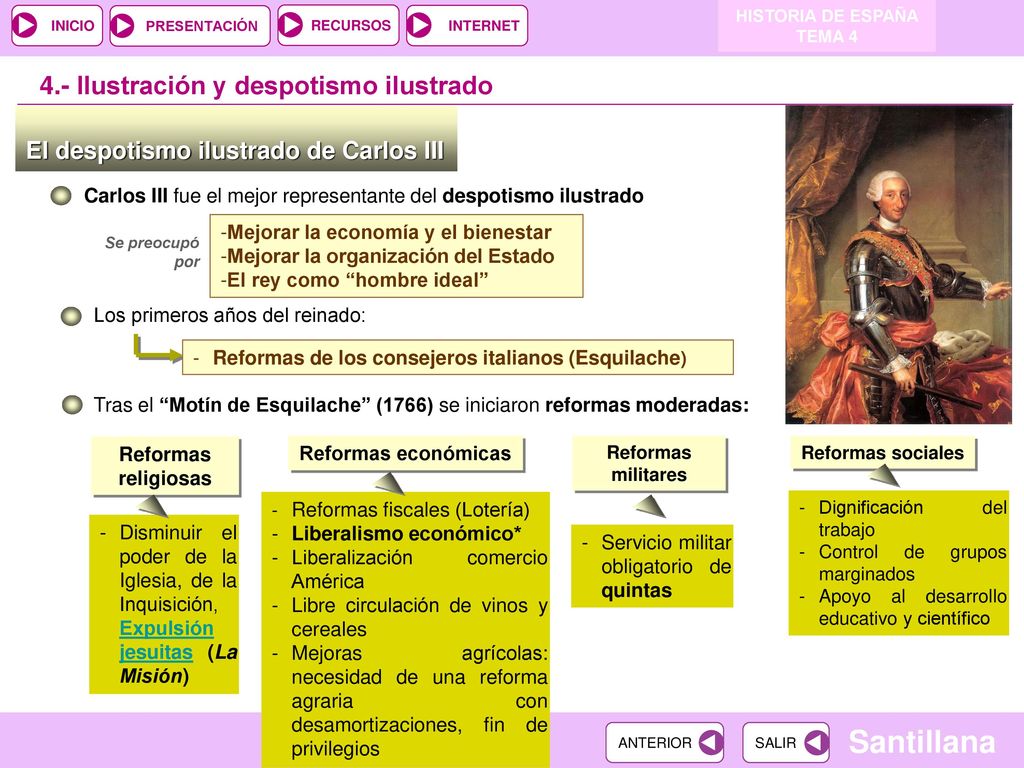Click 'Control de grupos marginados' item
The width and height of the screenshot is (1024, 768).
point(912,563)
